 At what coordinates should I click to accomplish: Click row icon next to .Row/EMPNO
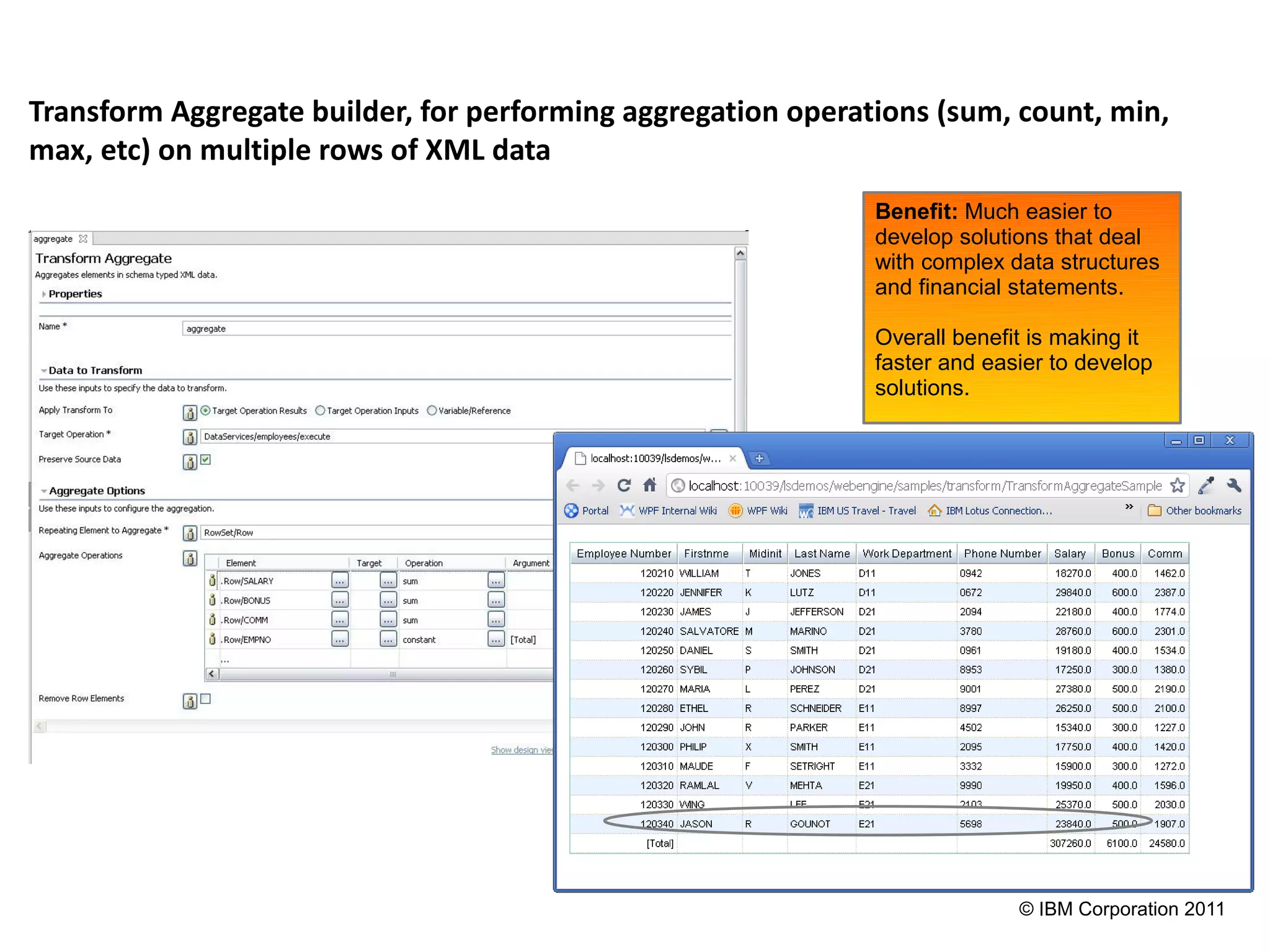pos(213,639)
